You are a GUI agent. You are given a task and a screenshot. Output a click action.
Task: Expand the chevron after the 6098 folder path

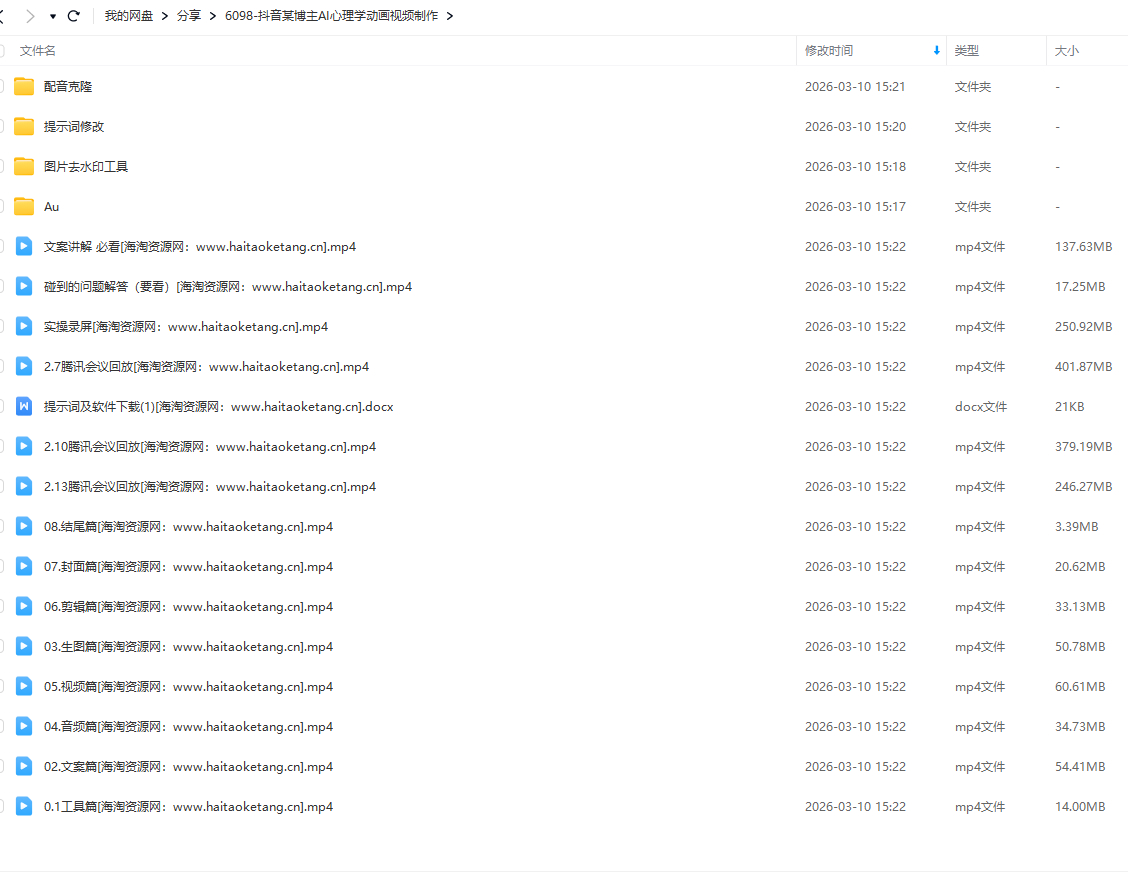tap(450, 16)
